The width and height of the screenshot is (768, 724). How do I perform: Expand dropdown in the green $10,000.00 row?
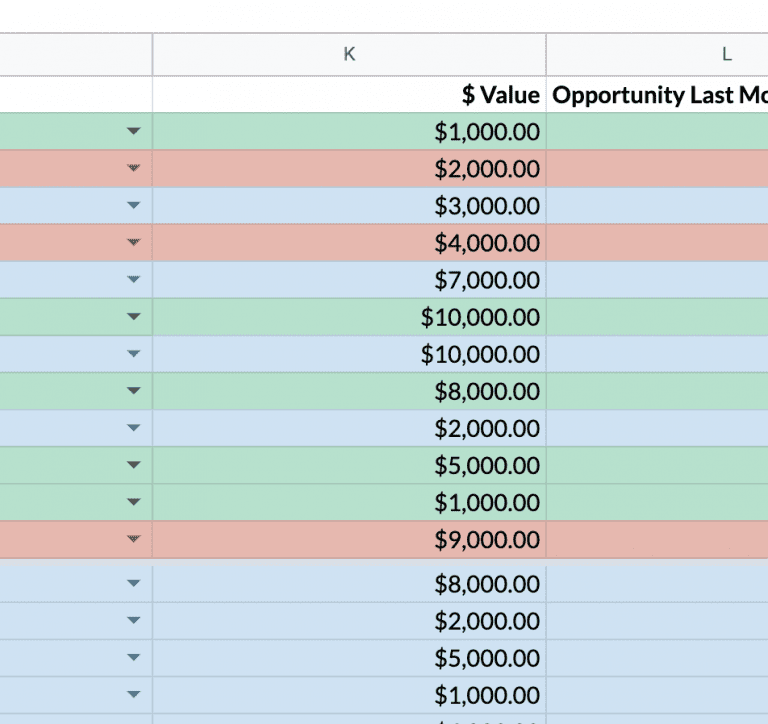point(134,316)
